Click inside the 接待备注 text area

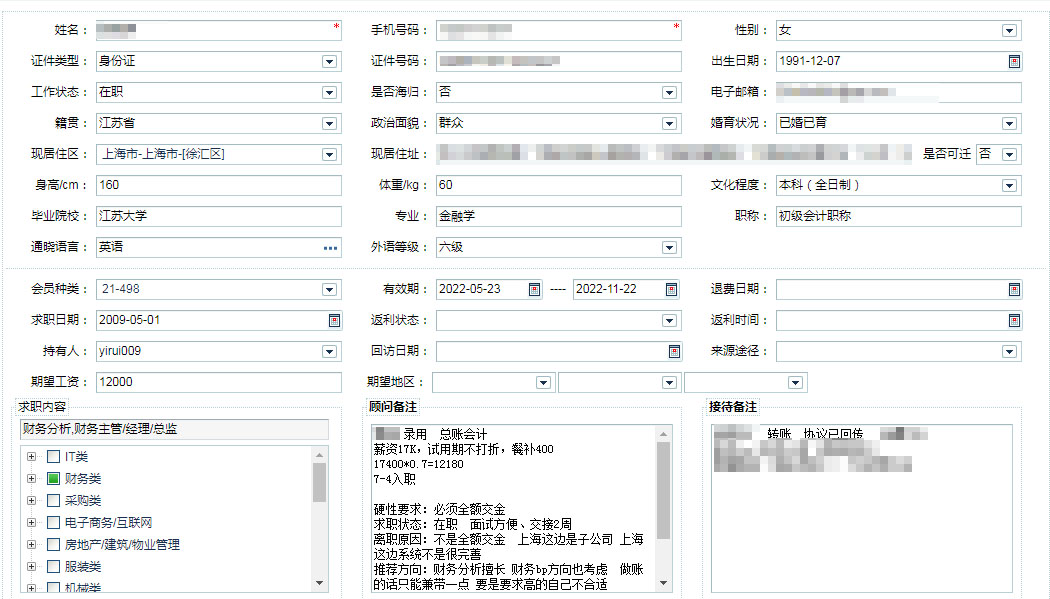pyautogui.click(x=862, y=509)
